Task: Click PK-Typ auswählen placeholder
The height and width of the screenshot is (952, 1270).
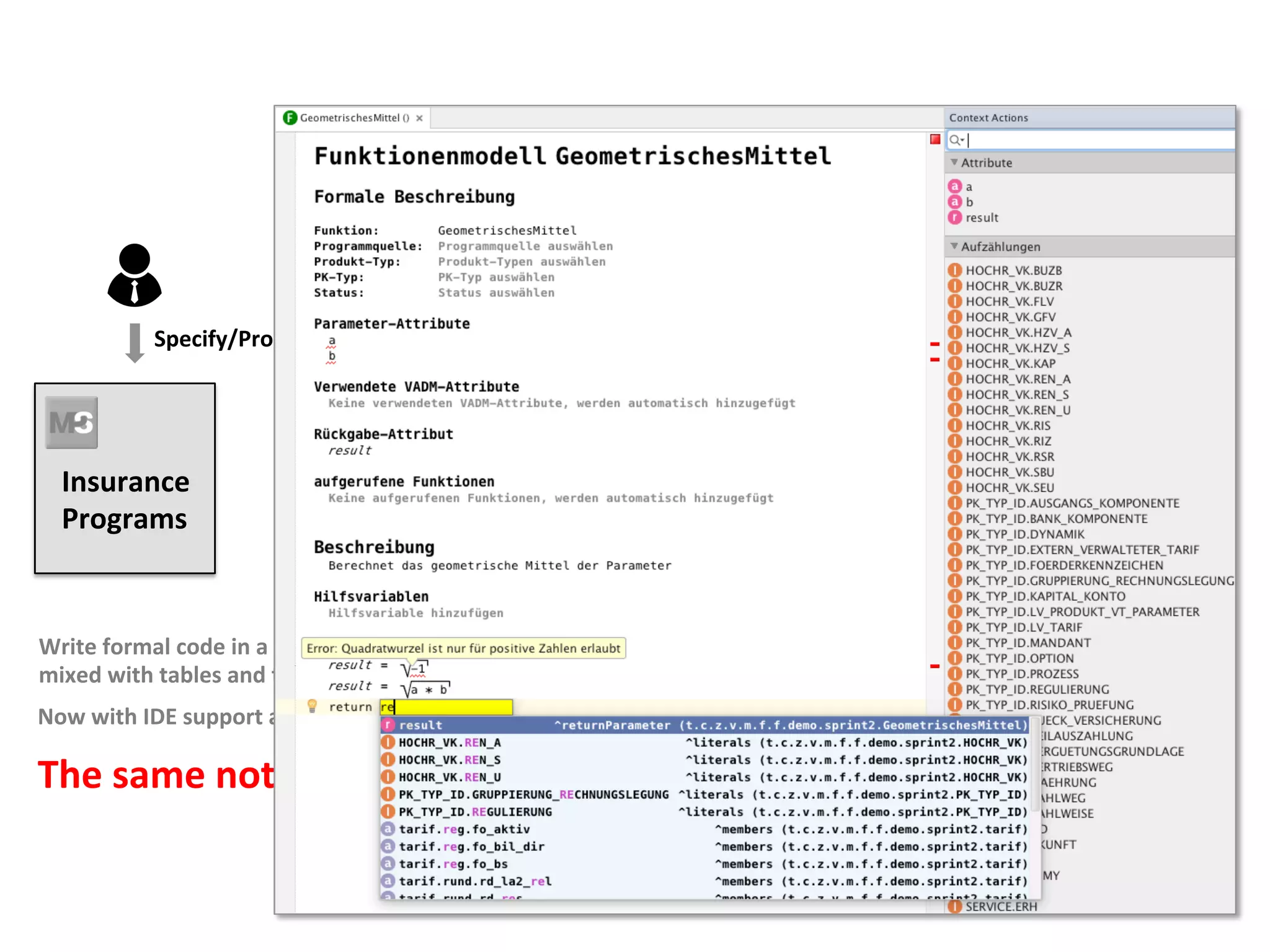Action: click(x=496, y=277)
